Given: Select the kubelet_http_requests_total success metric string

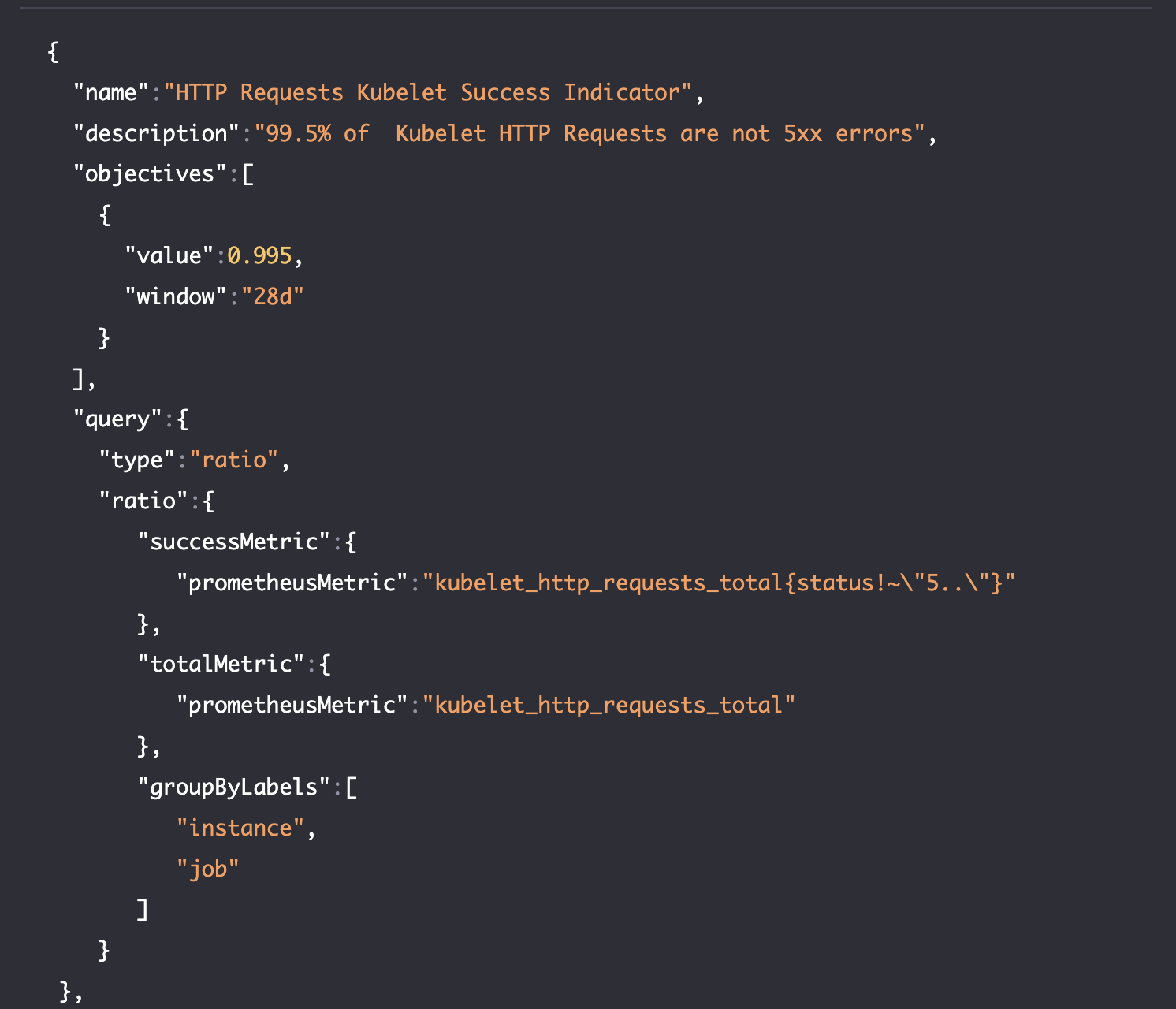Looking at the screenshot, I should point(719,582).
